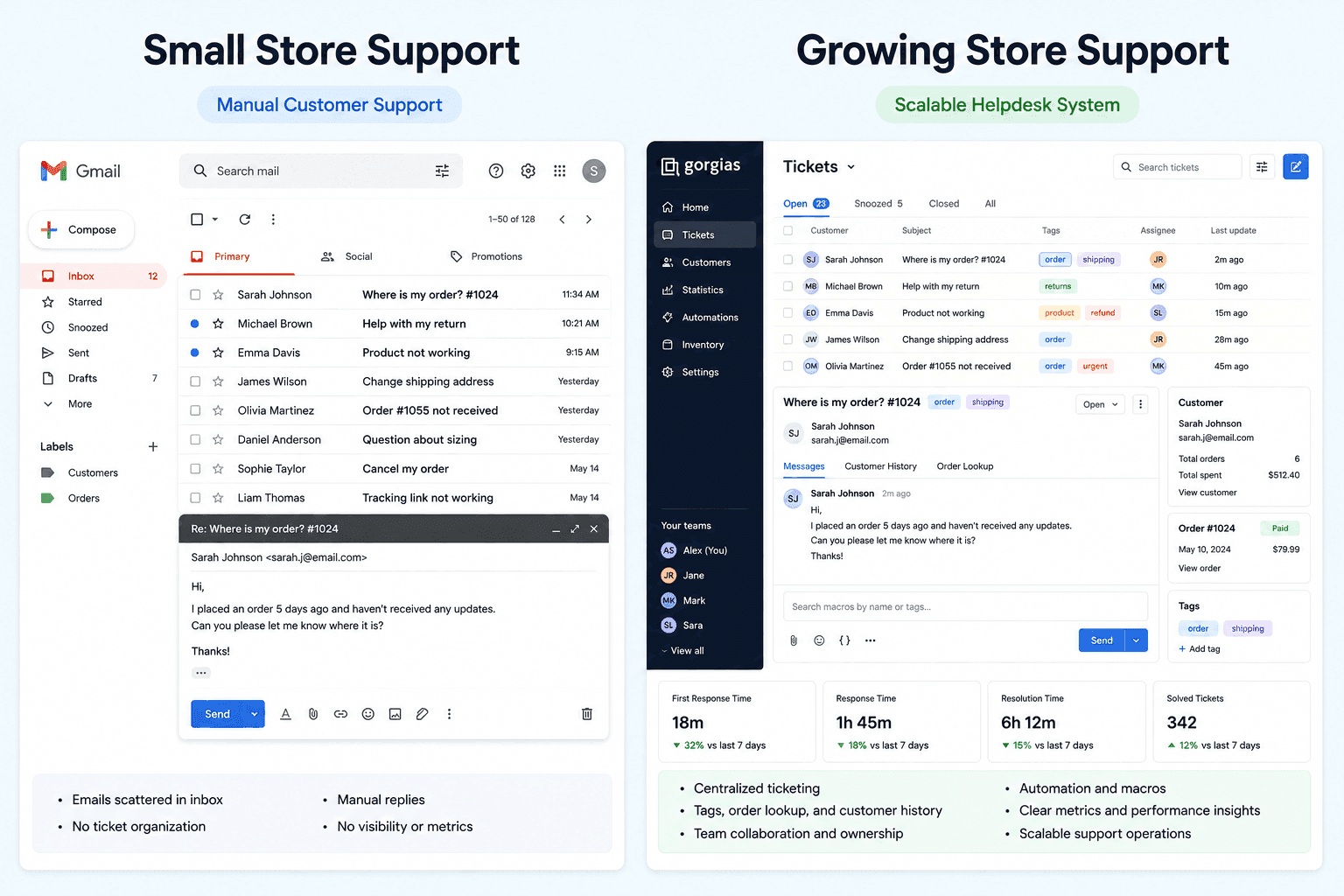Switch to Snoozed tickets tab
The height and width of the screenshot is (896, 1344).
[x=878, y=204]
